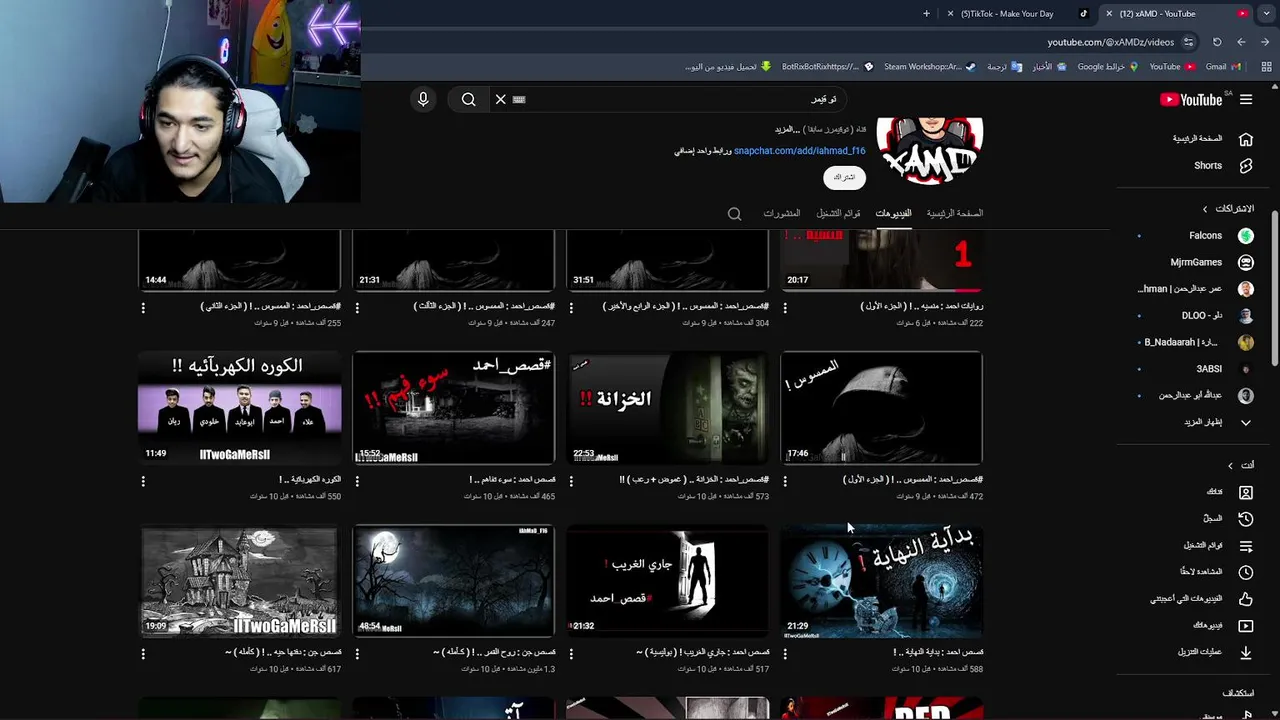The width and height of the screenshot is (1280, 720).
Task: Open the ترجمة translate bookmark
Action: [x=1004, y=67]
